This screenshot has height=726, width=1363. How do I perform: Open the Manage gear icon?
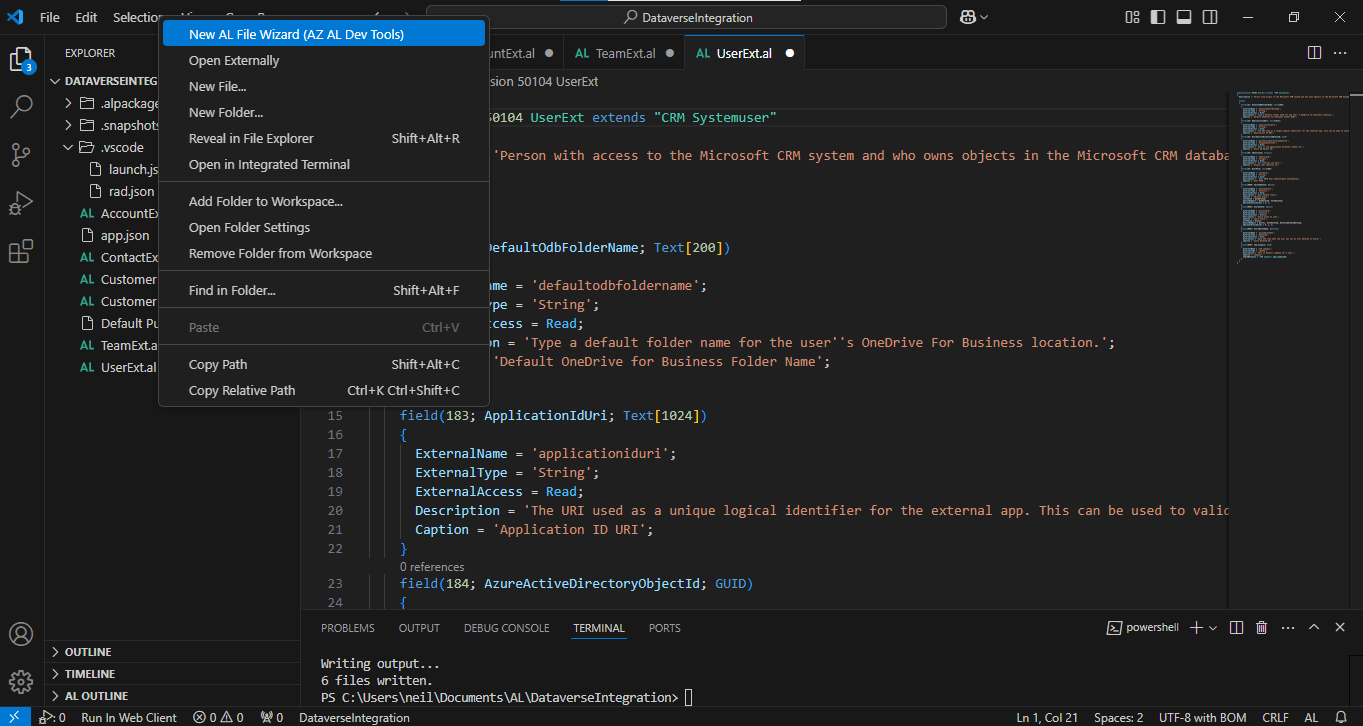(21, 682)
